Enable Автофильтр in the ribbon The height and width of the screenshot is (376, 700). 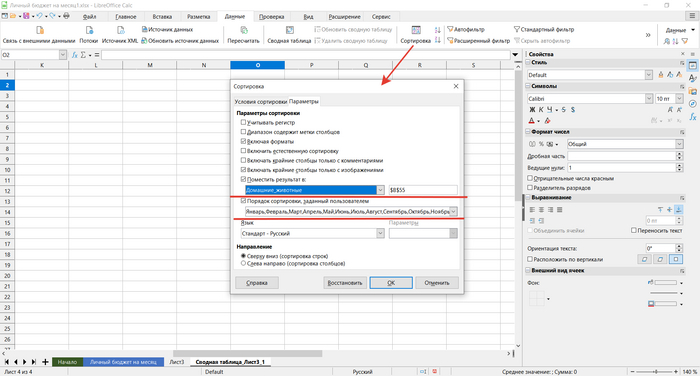click(466, 29)
